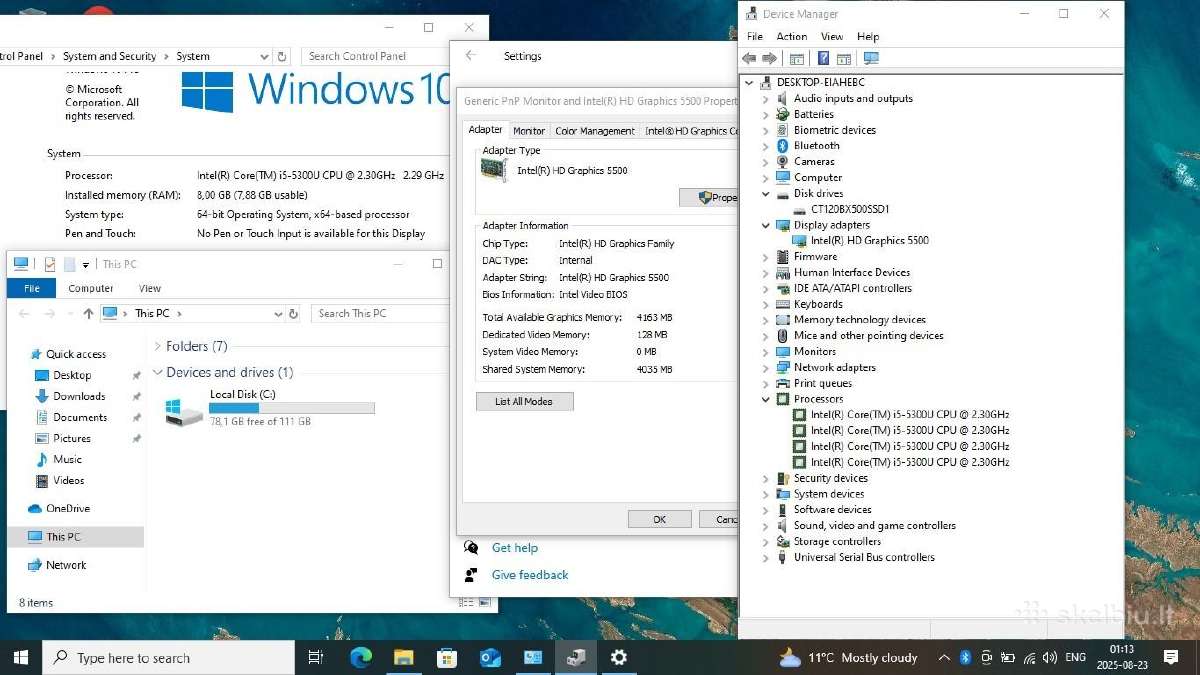Image resolution: width=1200 pixels, height=675 pixels.
Task: Click Device Manager scan for hardware changes icon
Action: 871,59
